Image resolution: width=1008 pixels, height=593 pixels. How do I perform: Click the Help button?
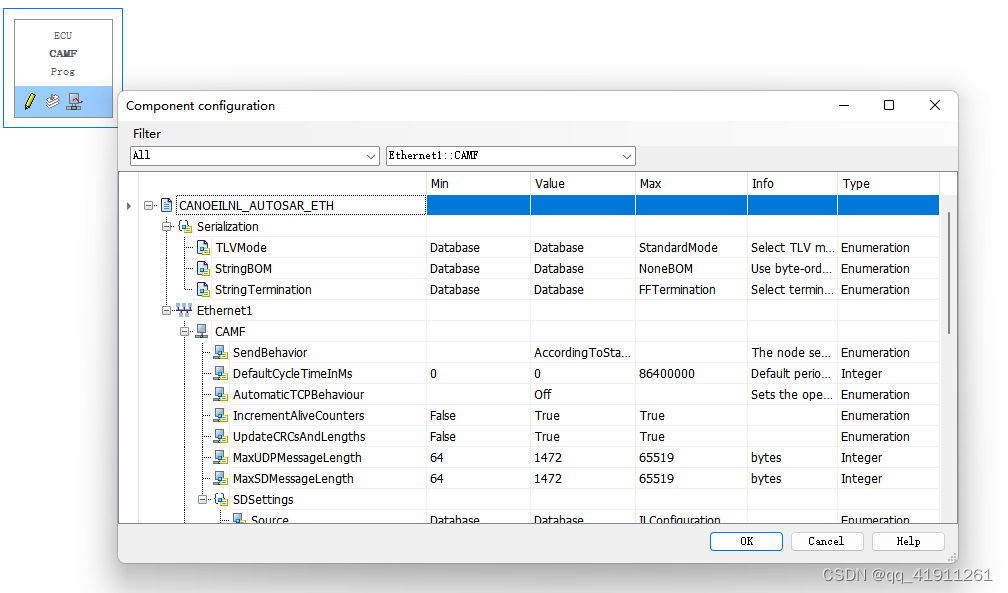(x=908, y=542)
